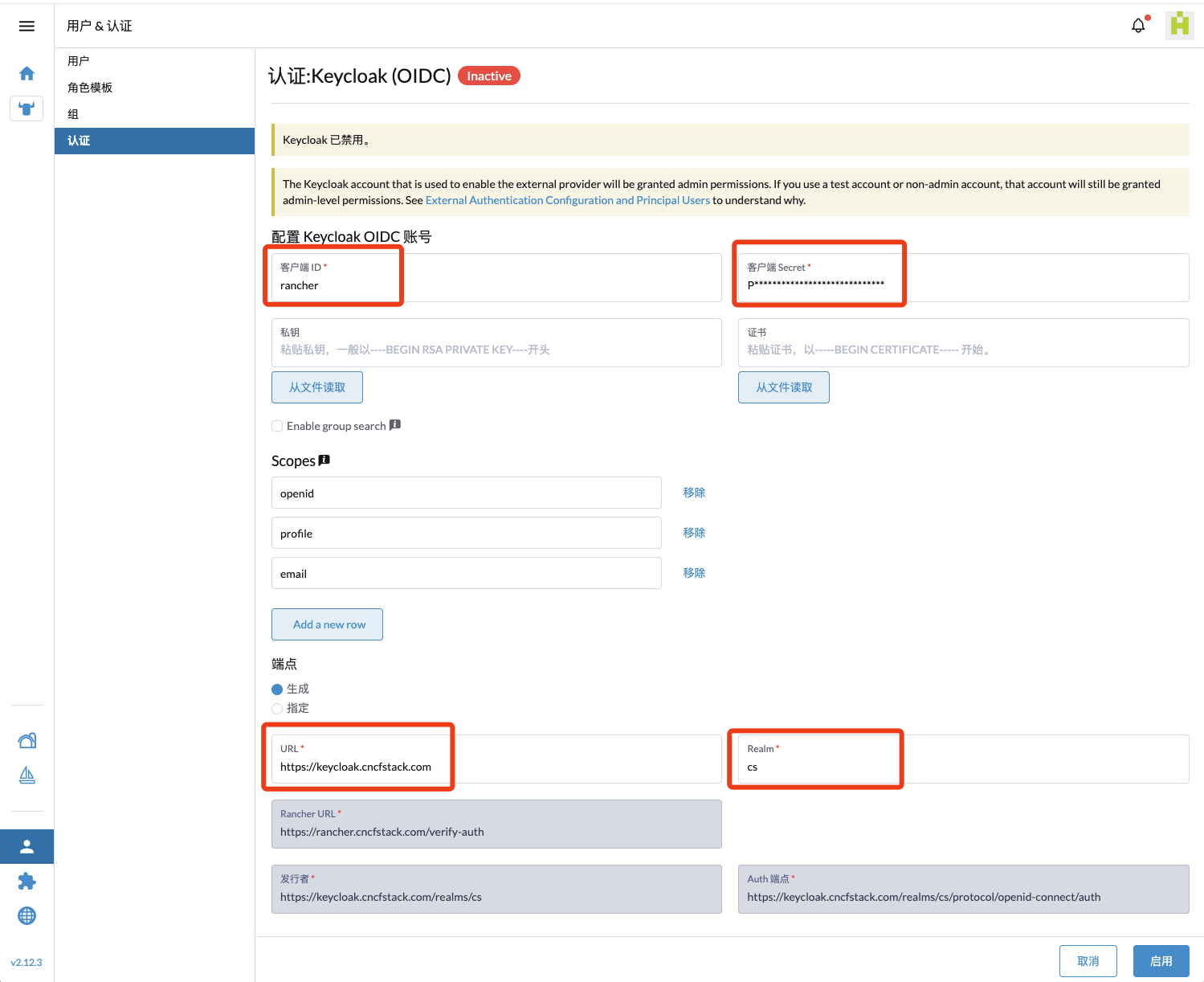This screenshot has width=1204, height=982.
Task: Click the 启用 button
Action: 1161,961
